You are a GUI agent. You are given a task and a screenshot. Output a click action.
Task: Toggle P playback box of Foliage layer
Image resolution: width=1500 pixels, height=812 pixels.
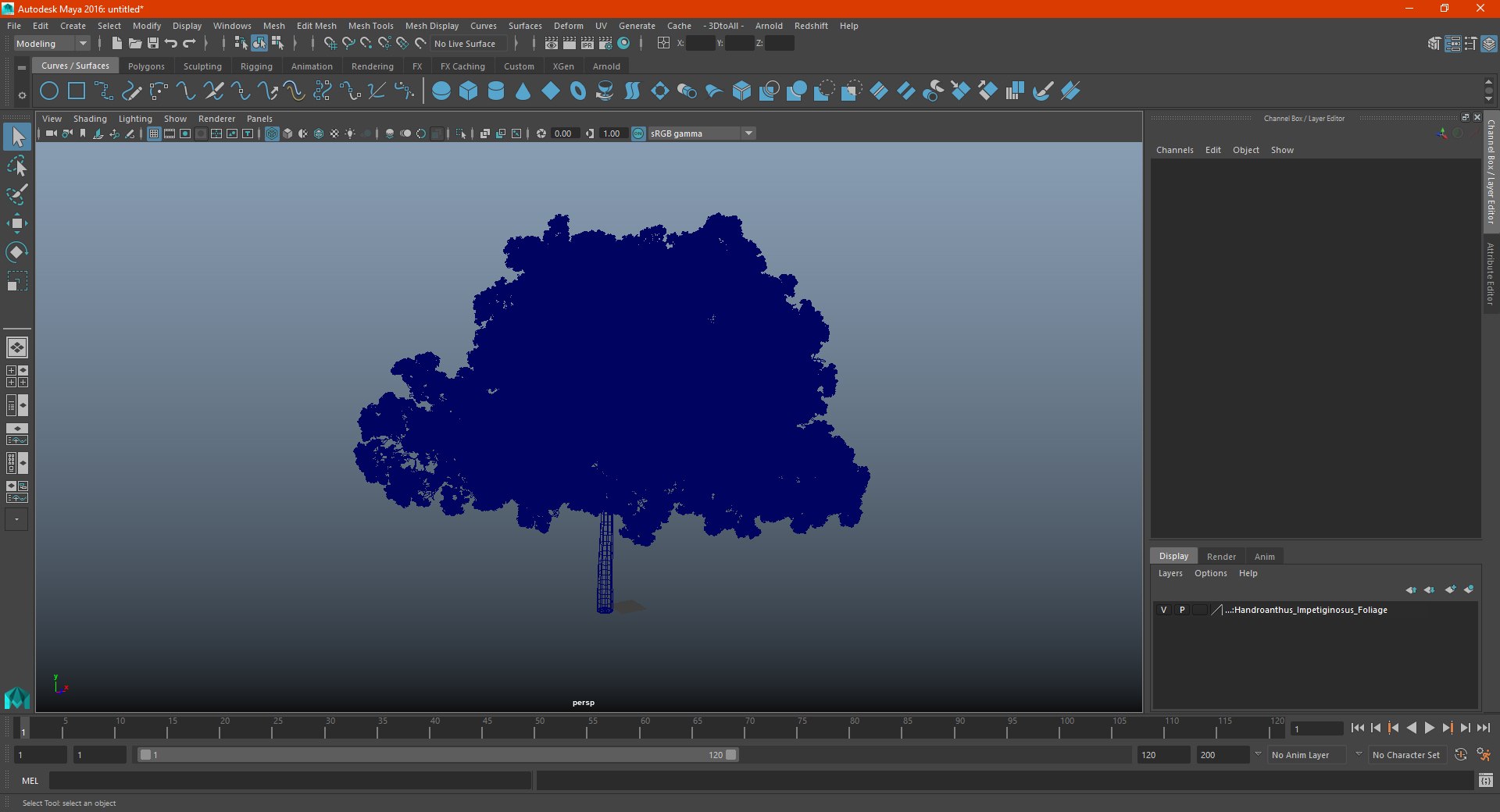(1182, 610)
